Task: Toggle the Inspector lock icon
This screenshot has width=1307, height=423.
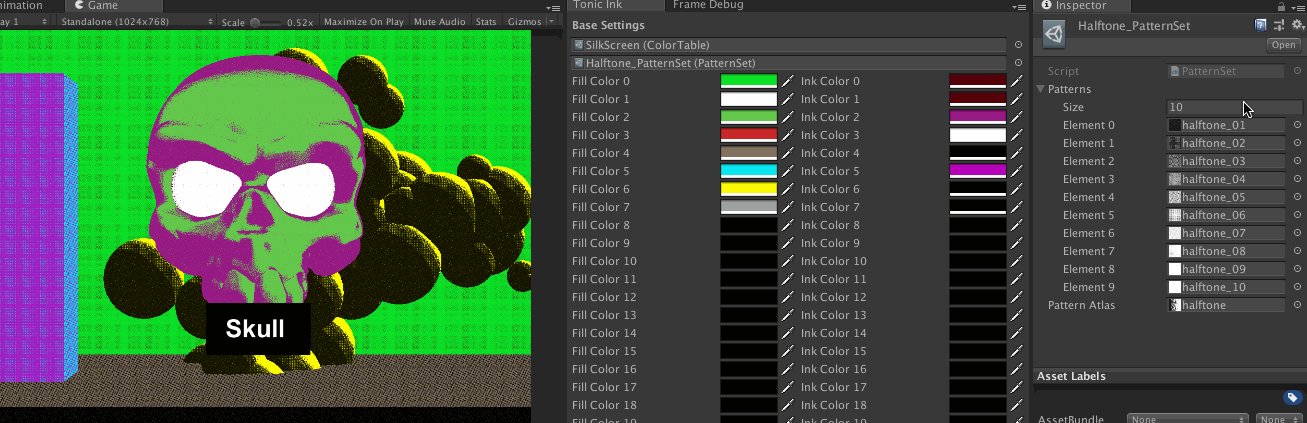Action: coord(1281,6)
